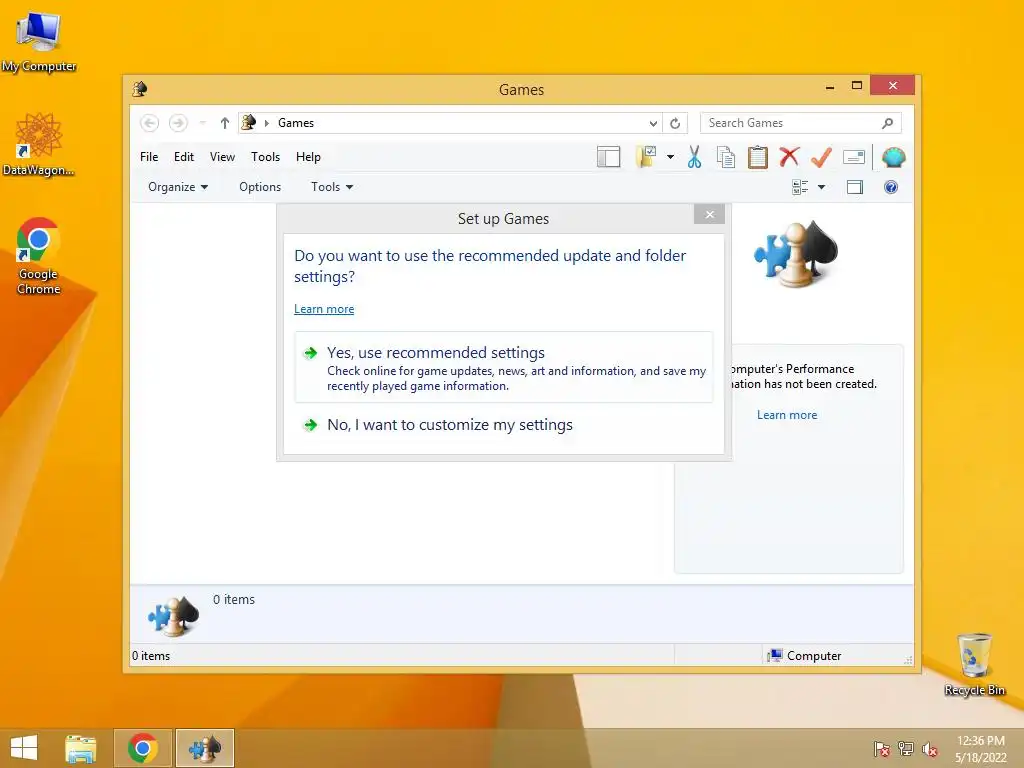Screen dimensions: 1024x768
Task: Open the network tray icon
Action: coord(905,748)
